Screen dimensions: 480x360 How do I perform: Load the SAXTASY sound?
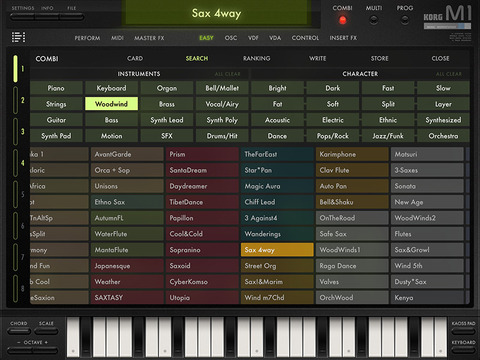(x=127, y=297)
